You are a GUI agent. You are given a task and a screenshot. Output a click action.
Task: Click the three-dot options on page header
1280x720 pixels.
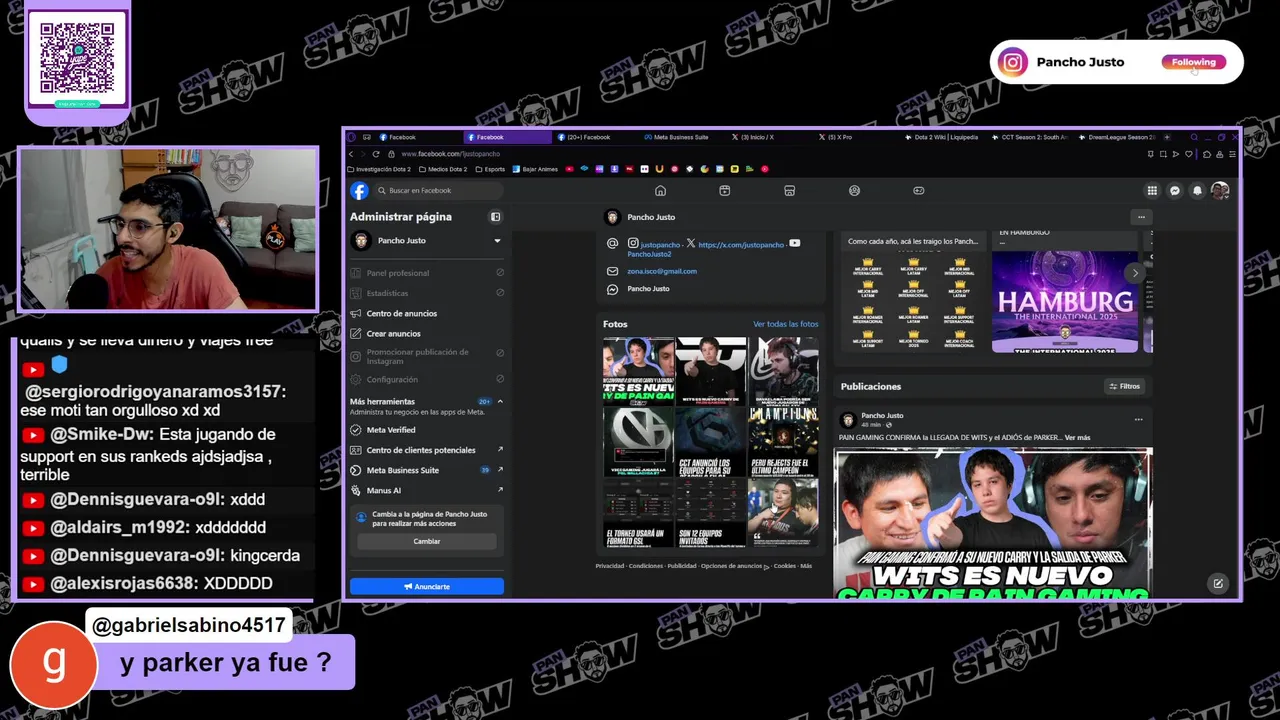[1141, 217]
